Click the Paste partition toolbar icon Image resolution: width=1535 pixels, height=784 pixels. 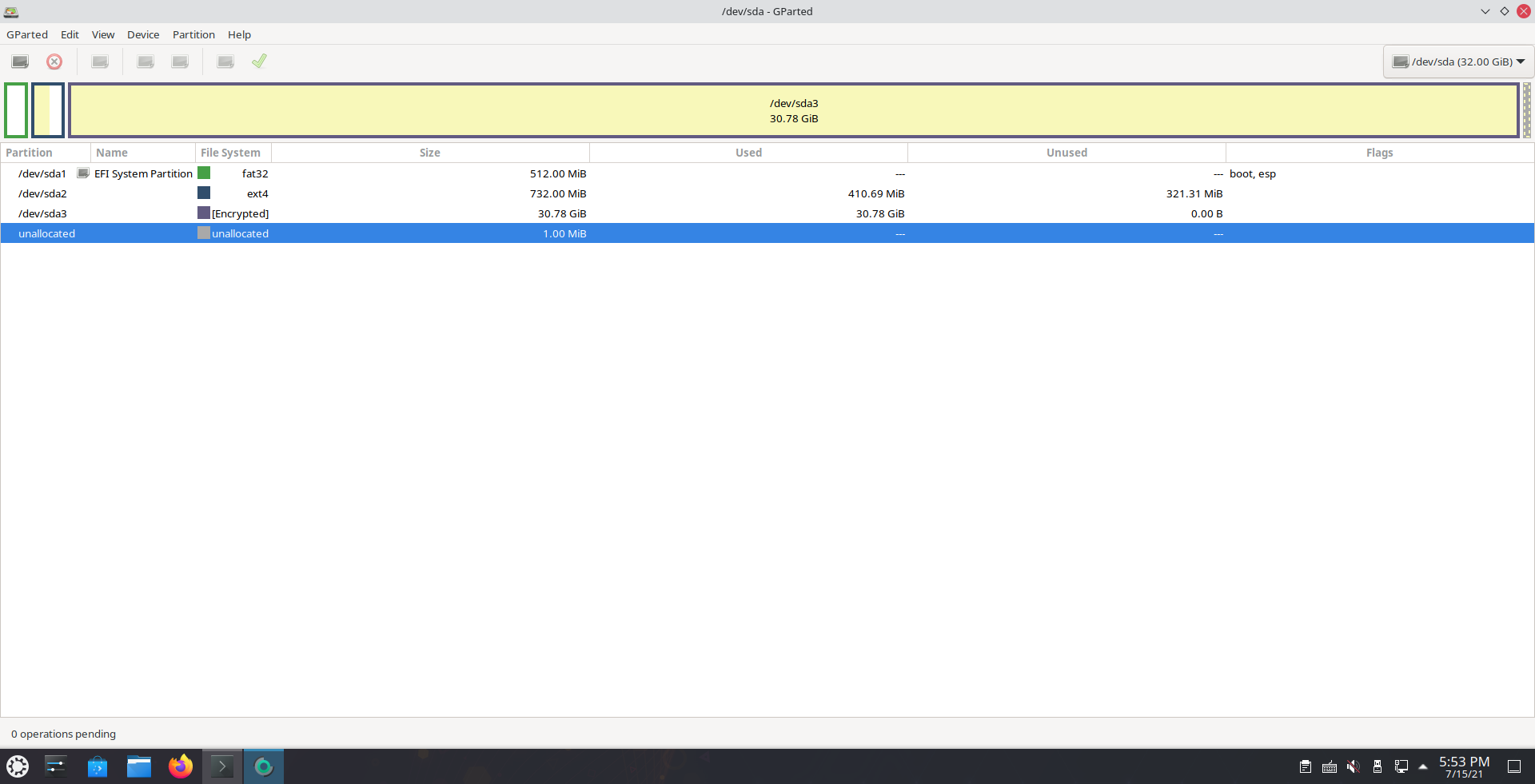pos(180,62)
